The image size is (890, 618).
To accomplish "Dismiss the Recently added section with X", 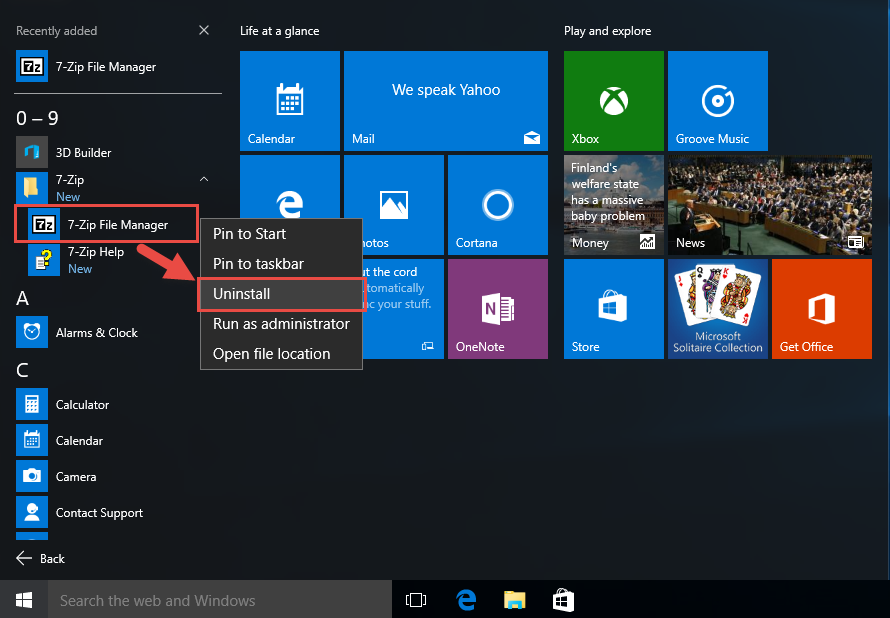I will click(204, 30).
